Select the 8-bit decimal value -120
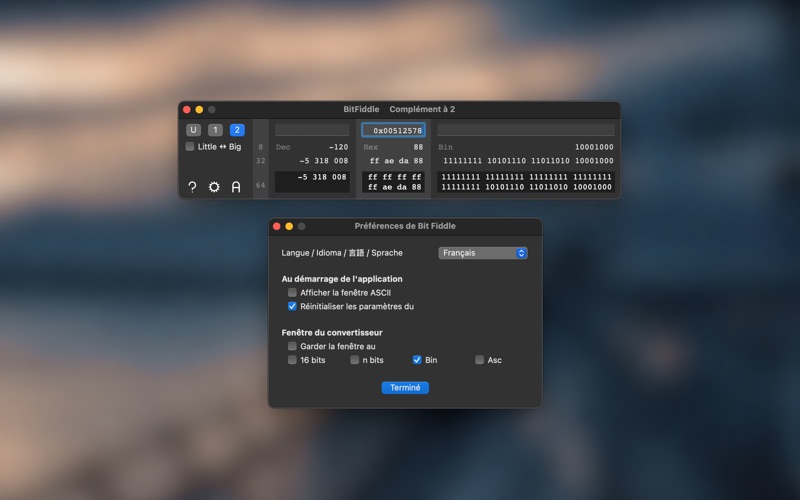The width and height of the screenshot is (800, 500). pos(338,147)
